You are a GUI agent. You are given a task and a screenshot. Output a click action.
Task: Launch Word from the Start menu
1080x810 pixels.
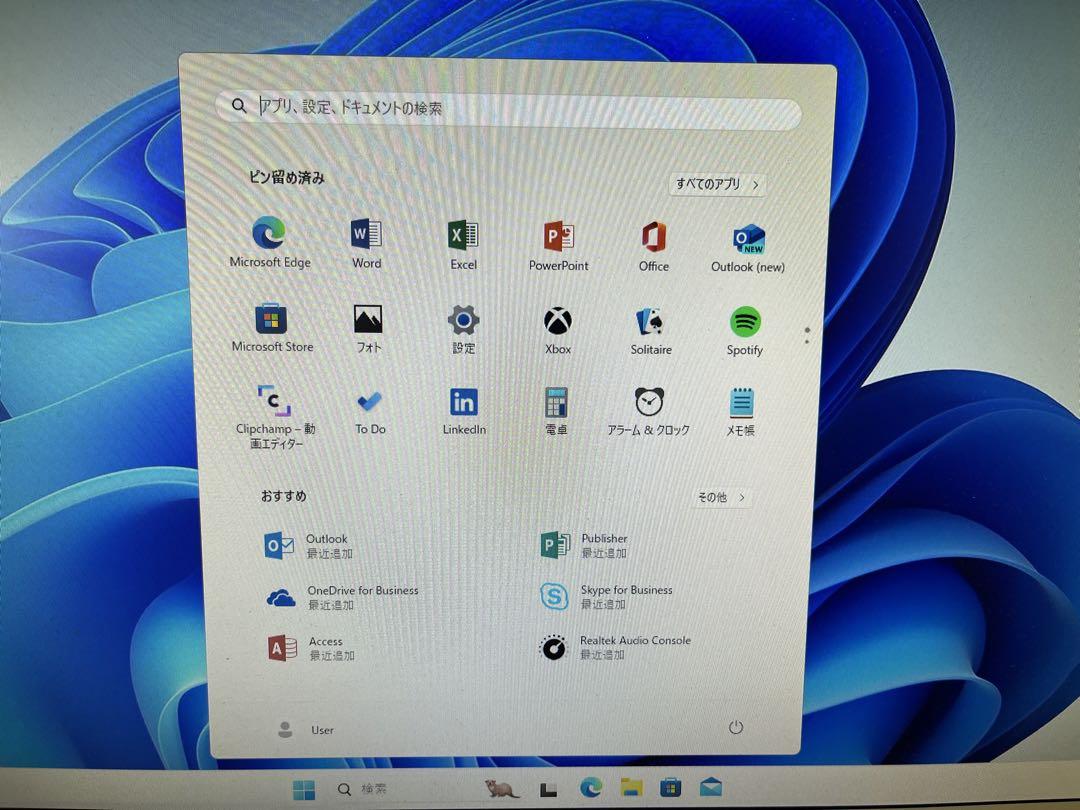pos(366,242)
